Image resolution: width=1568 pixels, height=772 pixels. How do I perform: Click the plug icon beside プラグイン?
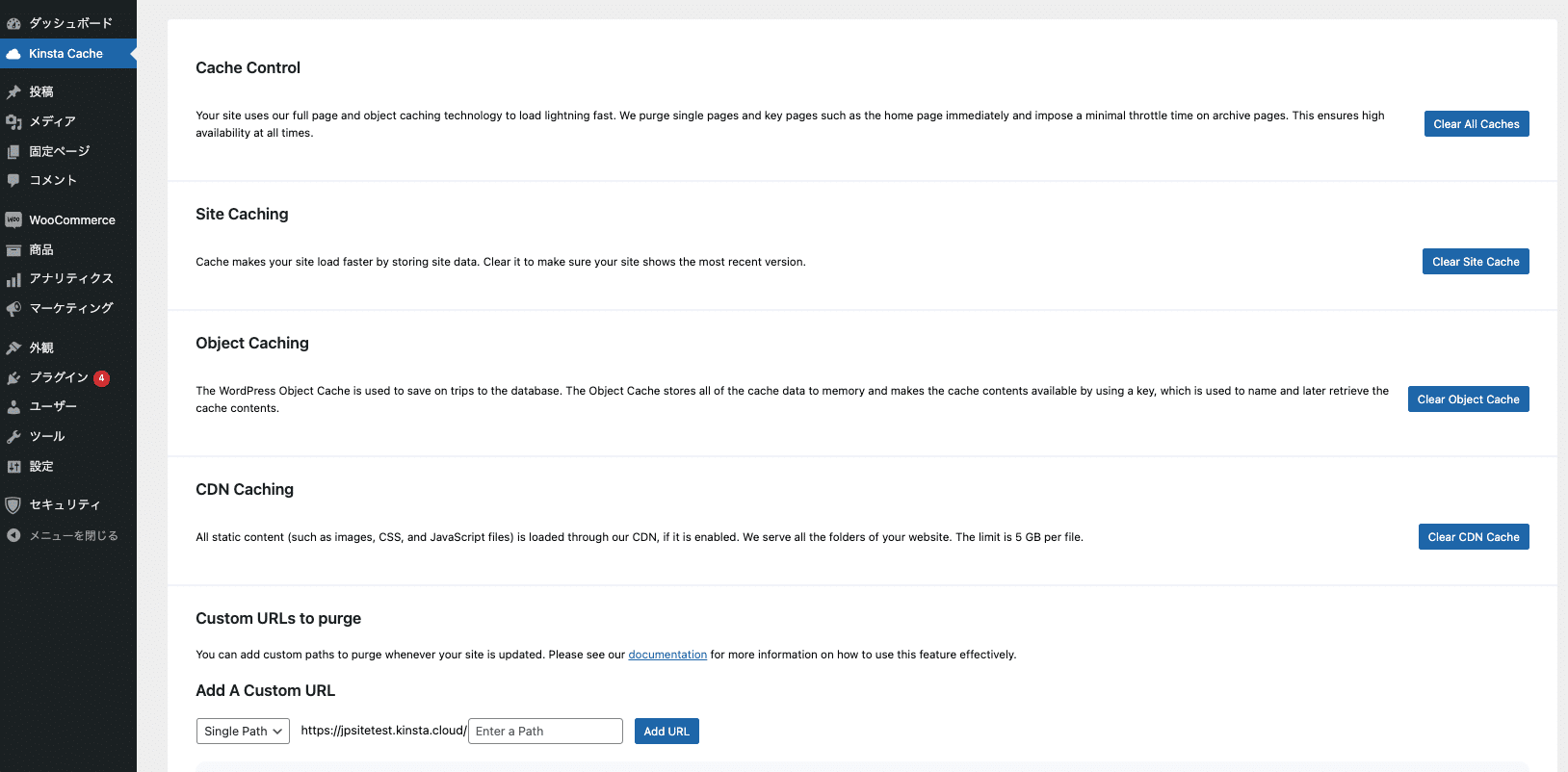(13, 377)
